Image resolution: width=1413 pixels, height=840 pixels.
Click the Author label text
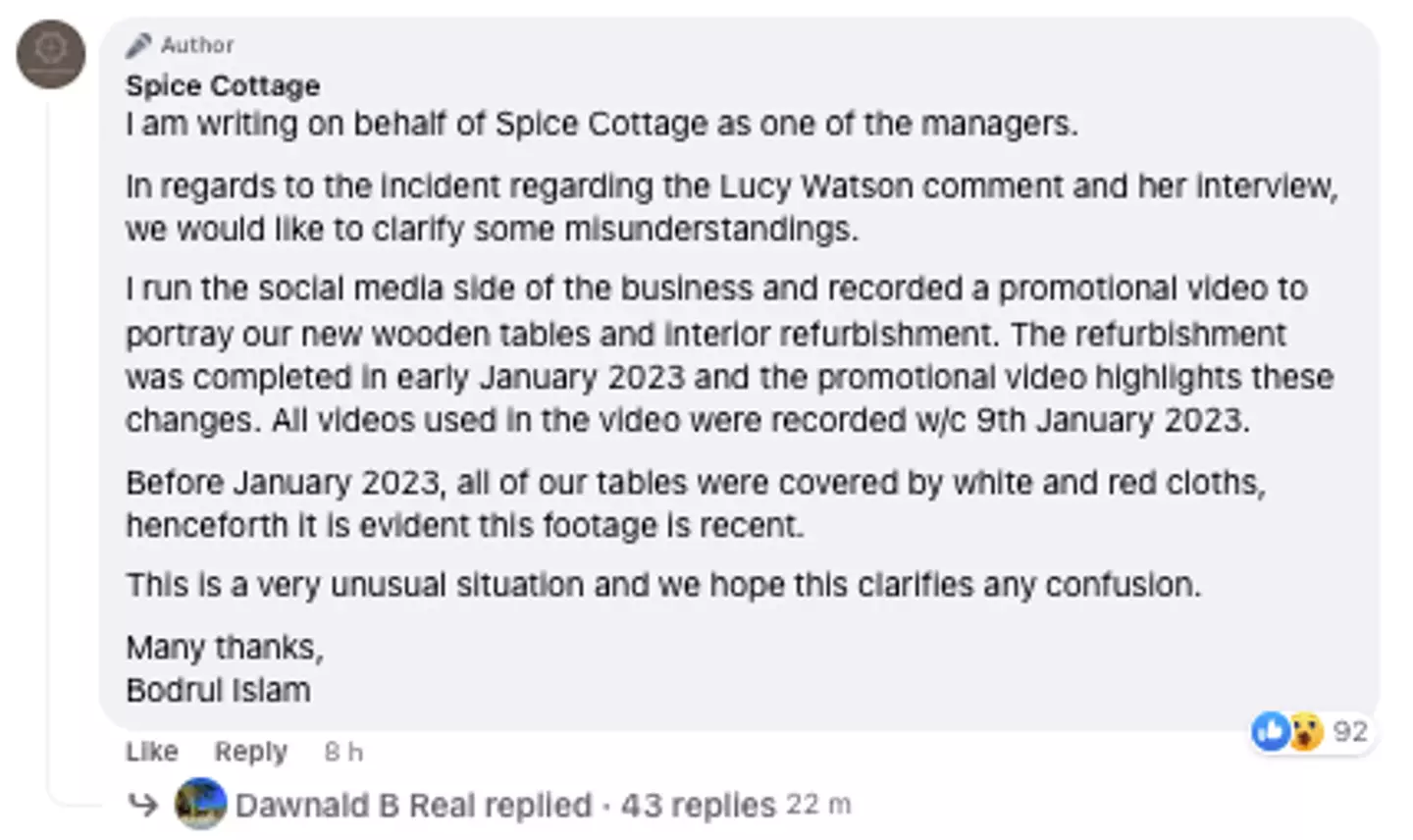[197, 45]
